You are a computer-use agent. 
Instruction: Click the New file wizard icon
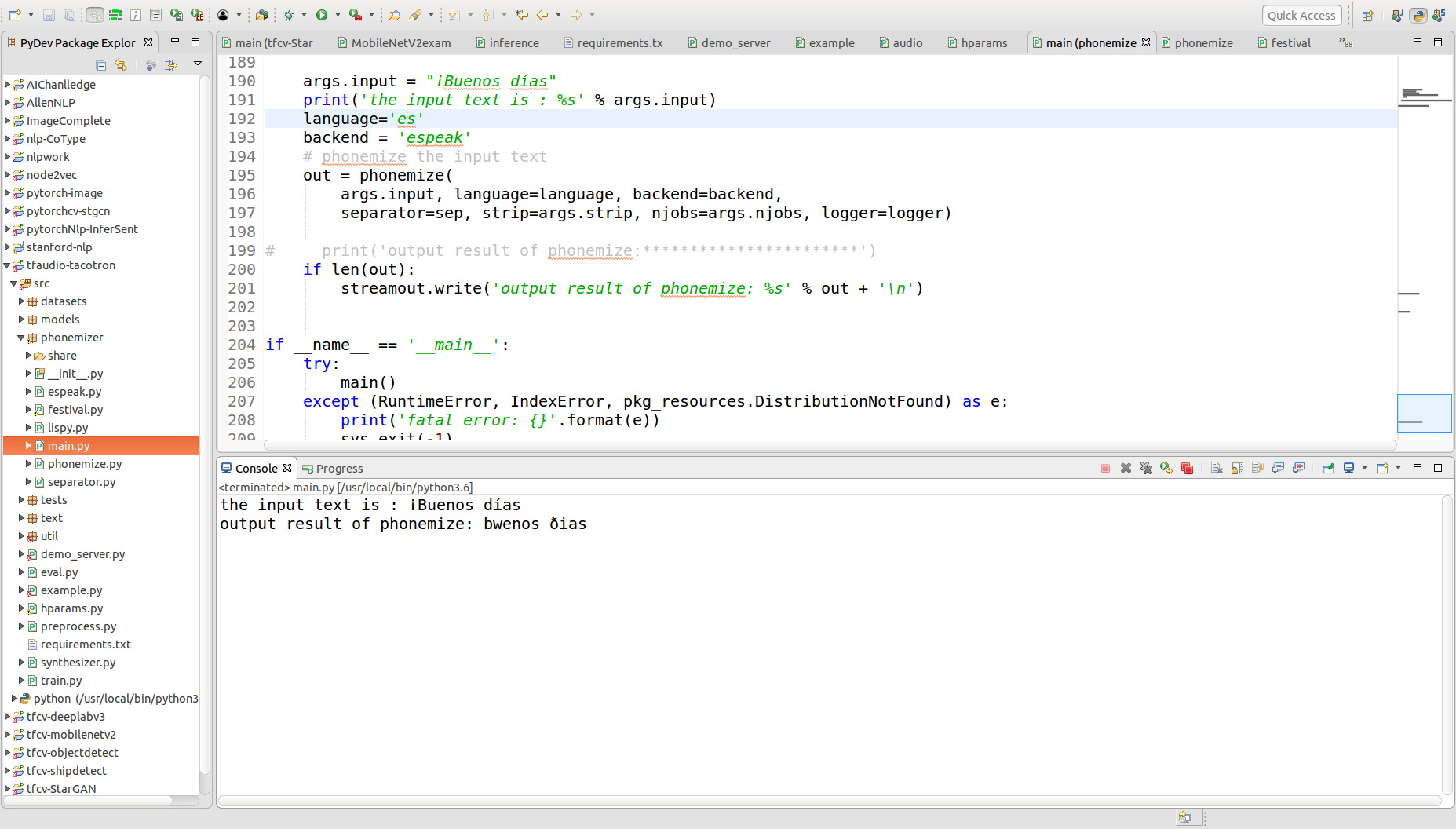(15, 15)
